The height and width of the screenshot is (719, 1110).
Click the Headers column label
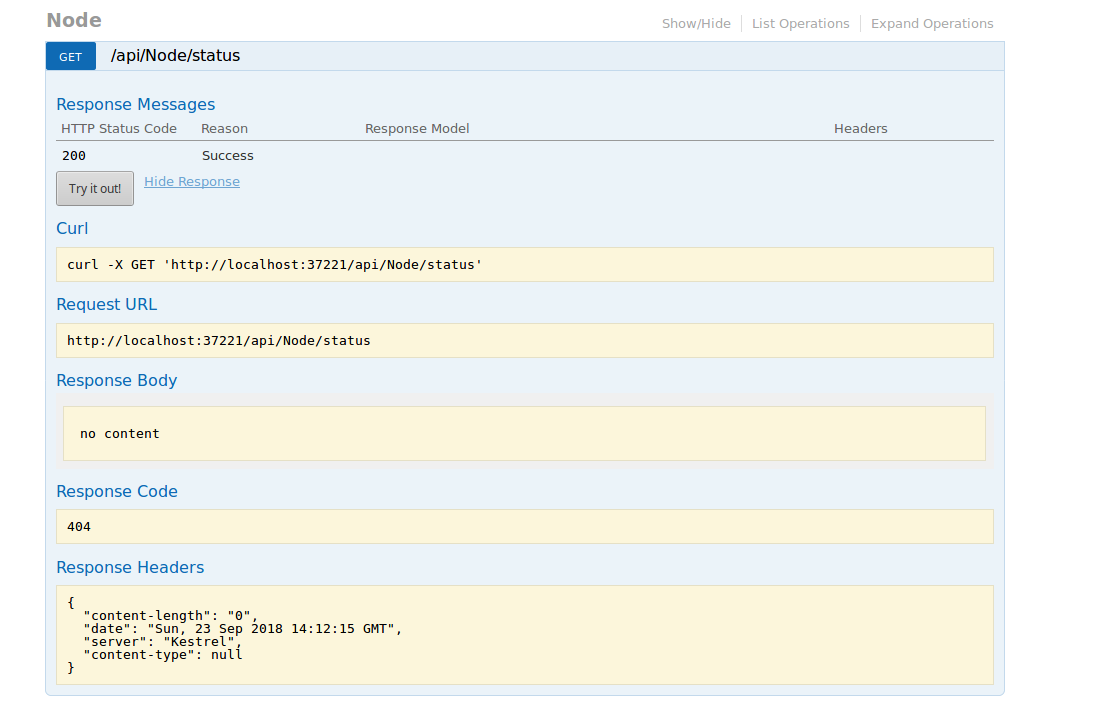860,128
